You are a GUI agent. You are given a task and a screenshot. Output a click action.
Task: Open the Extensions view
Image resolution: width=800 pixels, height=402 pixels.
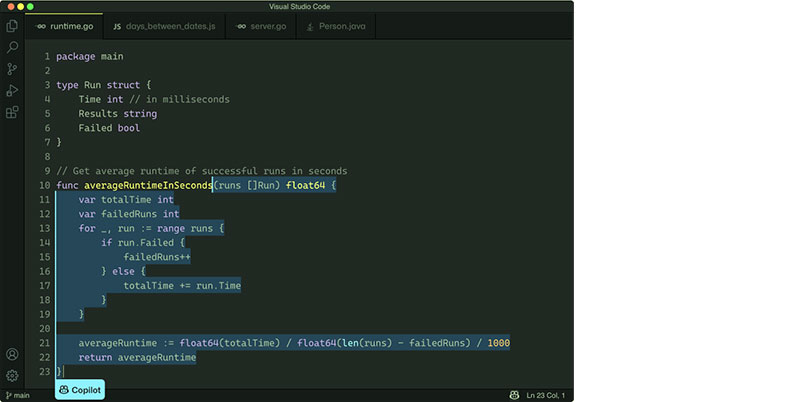[12, 112]
